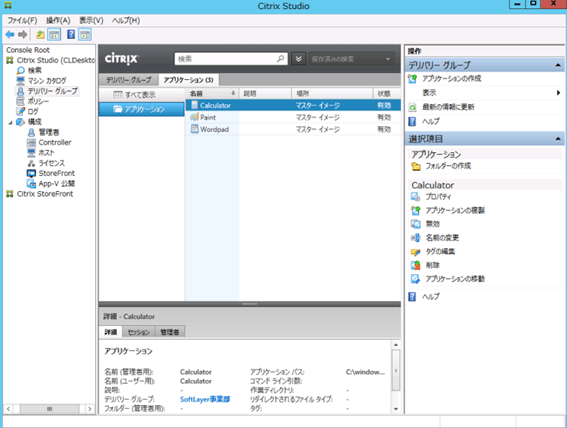Select デリバリー グループ in console tree

pos(52,91)
